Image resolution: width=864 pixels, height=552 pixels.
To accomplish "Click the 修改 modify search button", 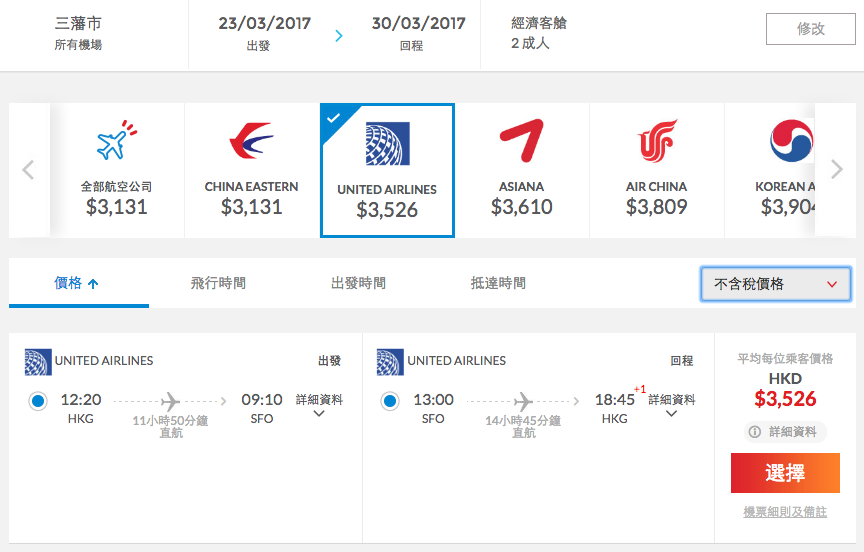I will [811, 29].
